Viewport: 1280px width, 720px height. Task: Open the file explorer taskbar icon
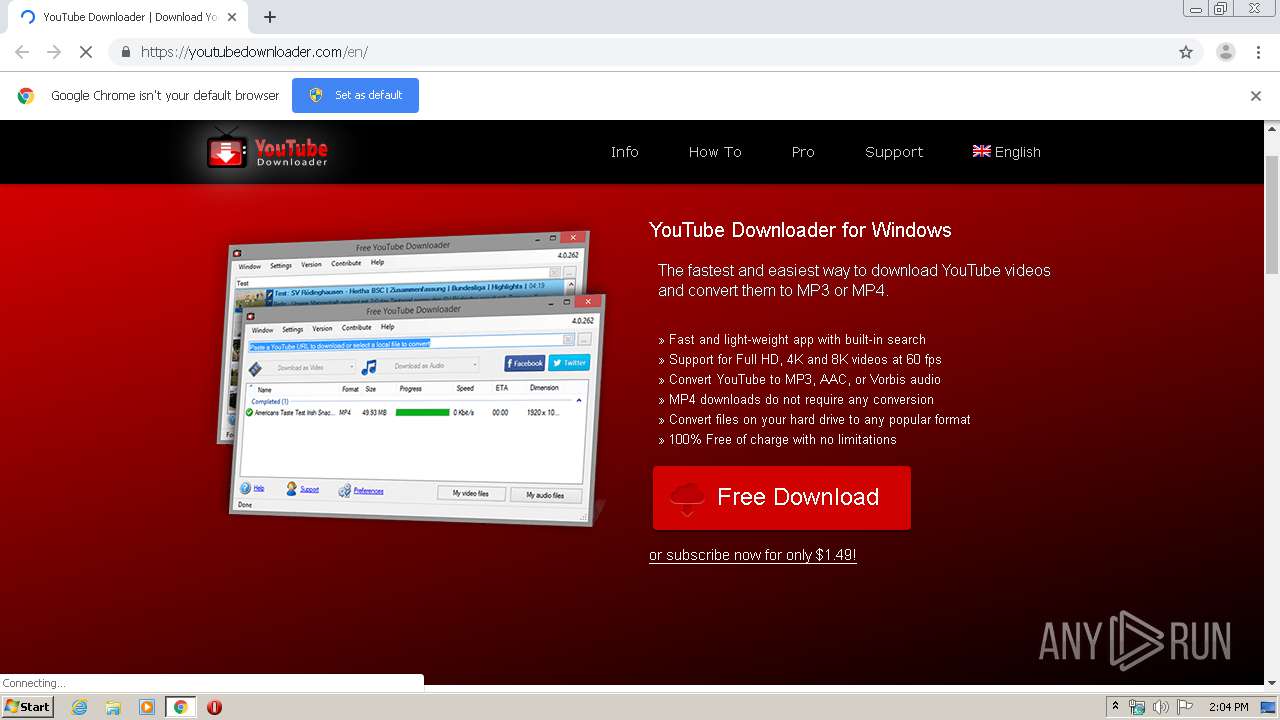113,707
